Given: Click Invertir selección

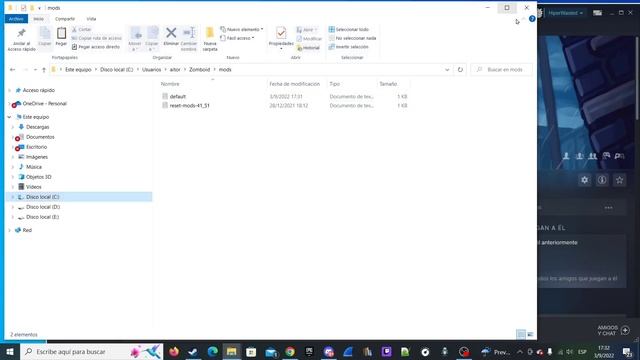Looking at the screenshot, I should 349,47.
